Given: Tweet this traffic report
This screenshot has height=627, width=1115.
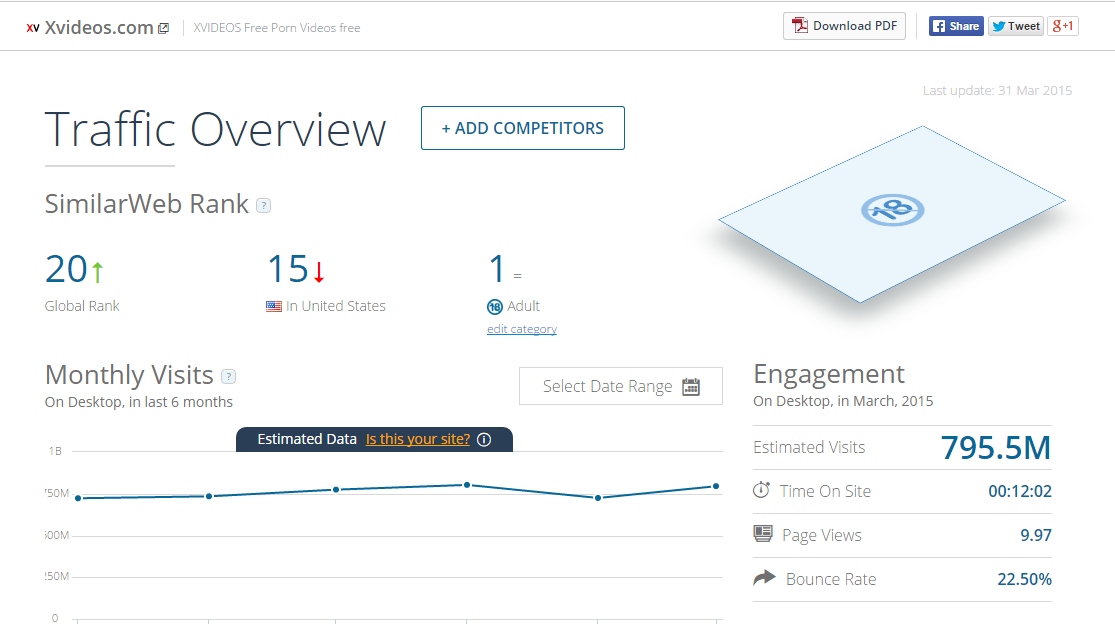Looking at the screenshot, I should (1015, 26).
